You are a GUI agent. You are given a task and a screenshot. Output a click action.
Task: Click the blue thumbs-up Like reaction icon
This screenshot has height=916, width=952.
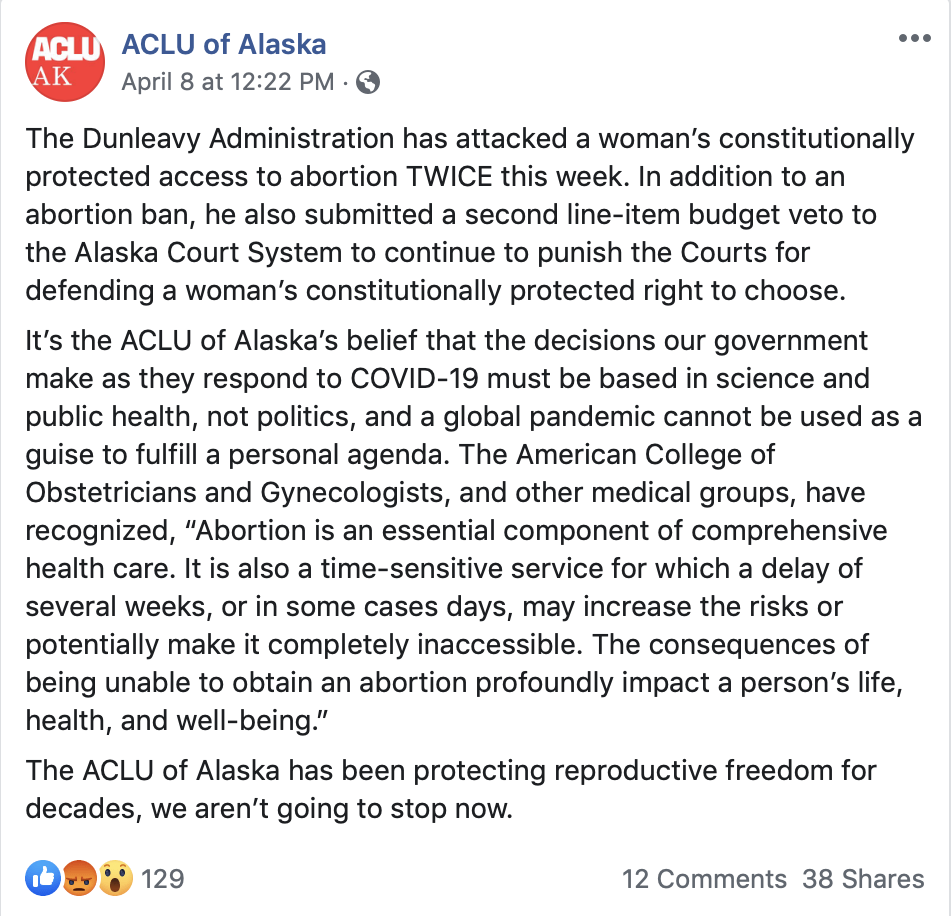(42, 878)
